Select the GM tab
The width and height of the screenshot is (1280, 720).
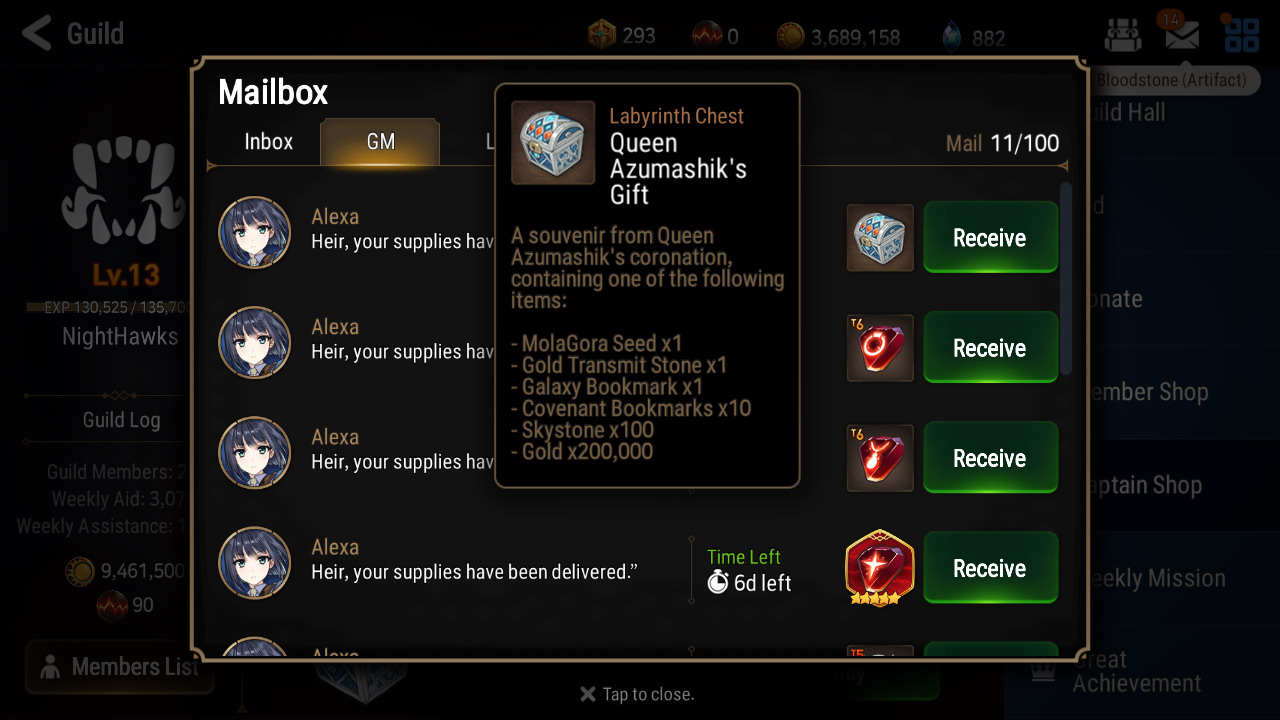[x=380, y=141]
